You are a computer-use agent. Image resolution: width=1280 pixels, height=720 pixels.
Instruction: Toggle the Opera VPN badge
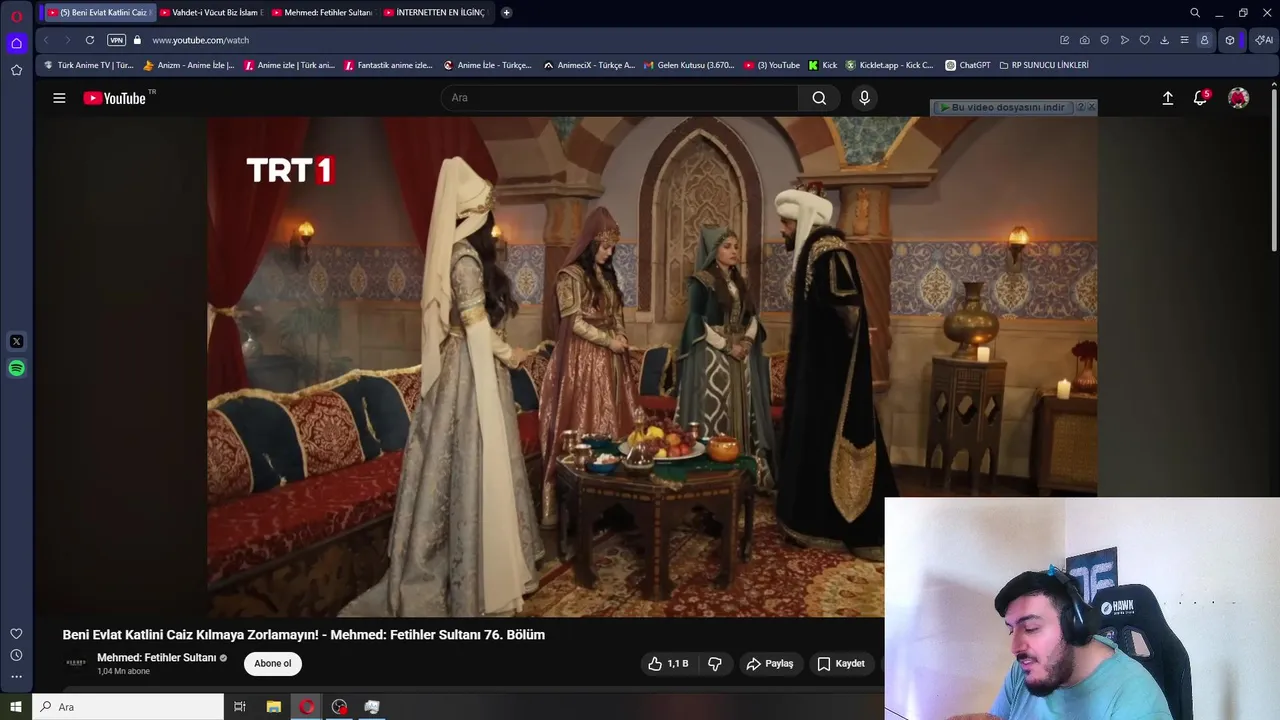click(117, 40)
